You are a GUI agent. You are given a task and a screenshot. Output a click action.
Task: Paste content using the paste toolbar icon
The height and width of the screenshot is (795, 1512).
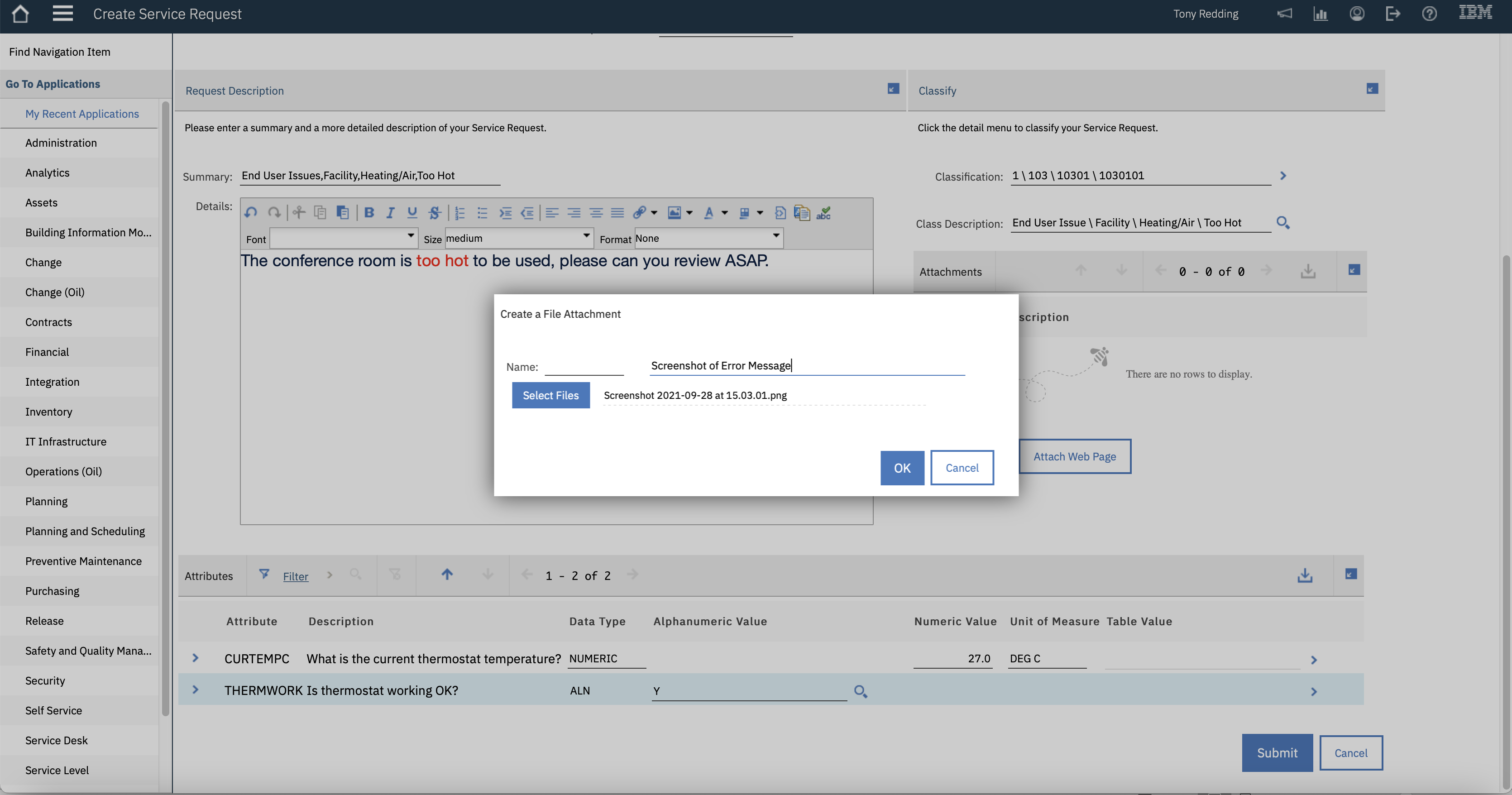tap(343, 212)
